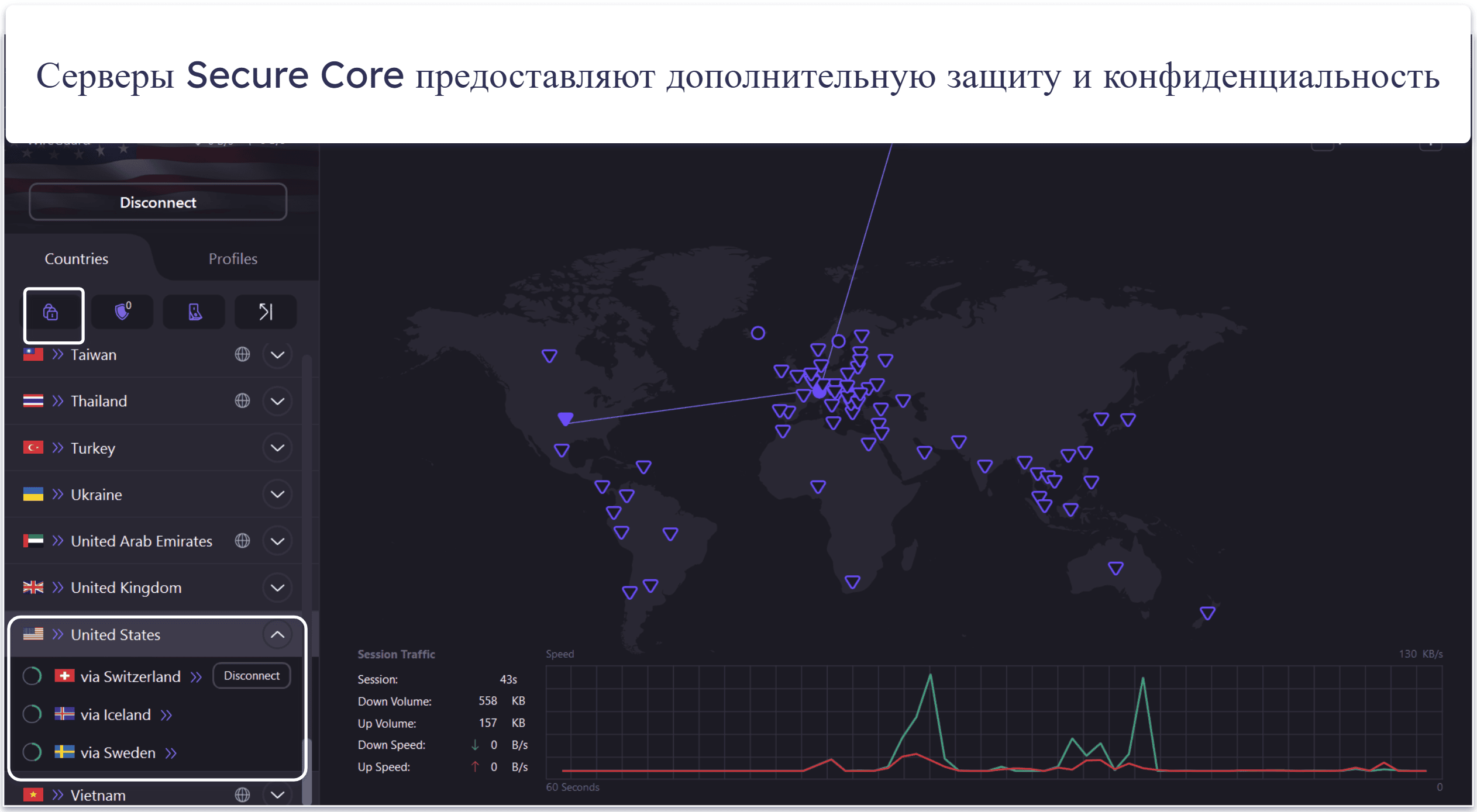Click the Sweden flag in the via list
Viewport: 1477px width, 812px height.
[x=64, y=752]
